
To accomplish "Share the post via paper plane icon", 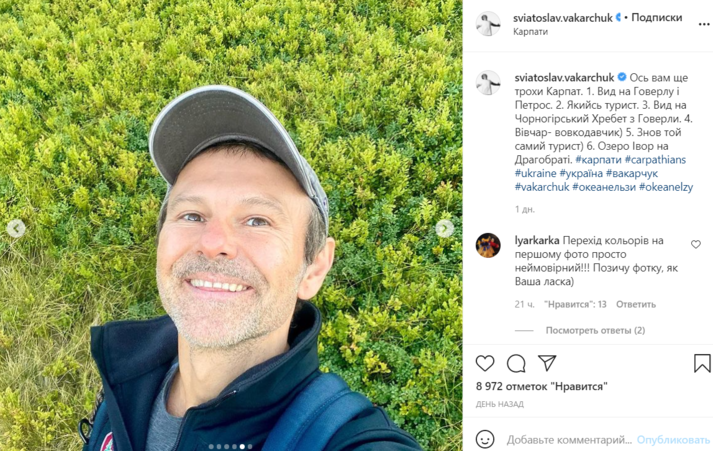I will click(x=547, y=363).
